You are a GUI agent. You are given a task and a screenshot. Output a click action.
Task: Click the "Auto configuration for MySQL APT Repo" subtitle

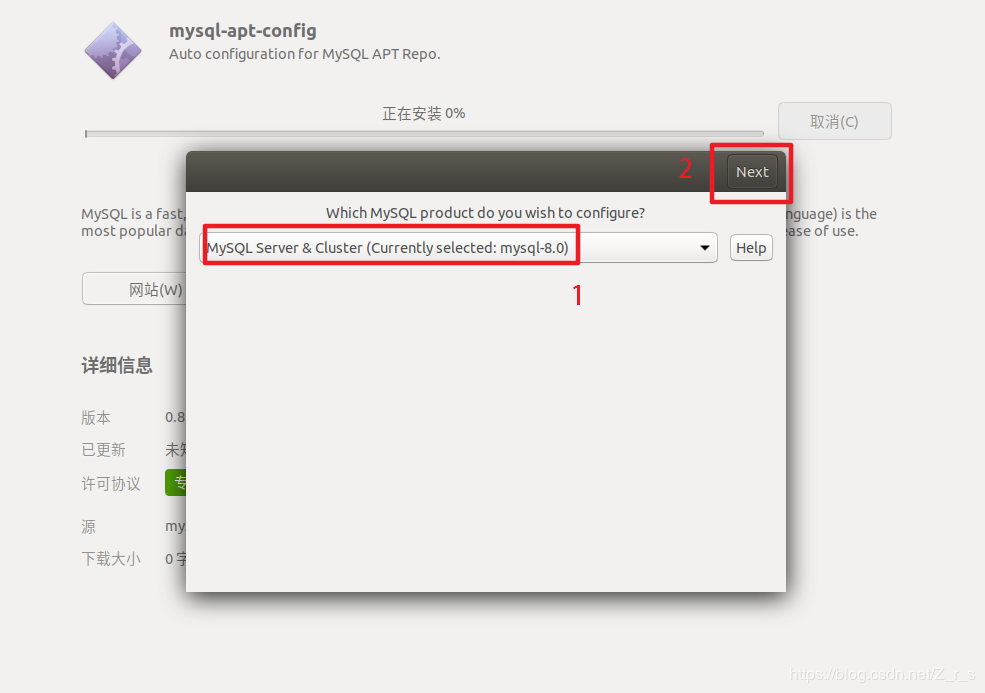tap(305, 54)
